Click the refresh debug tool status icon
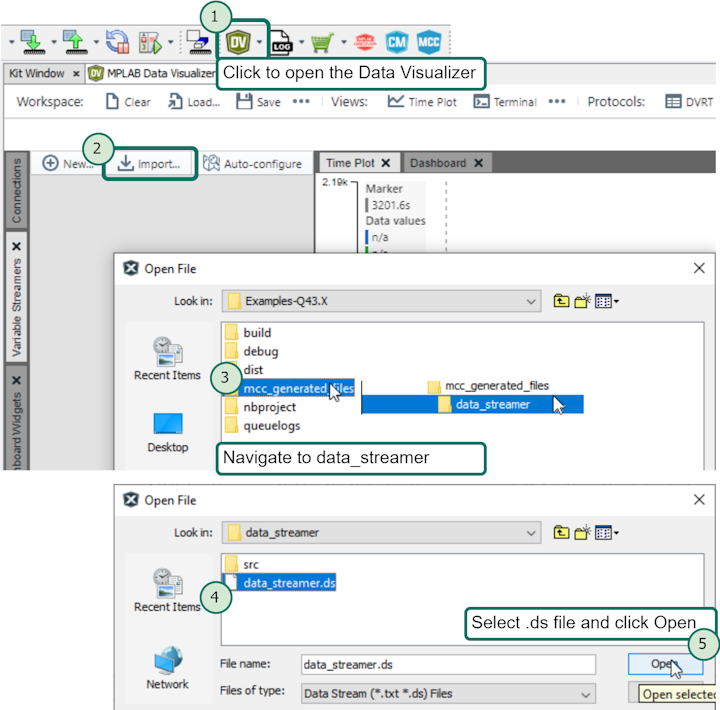Viewport: 720px width, 710px height. coord(118,42)
